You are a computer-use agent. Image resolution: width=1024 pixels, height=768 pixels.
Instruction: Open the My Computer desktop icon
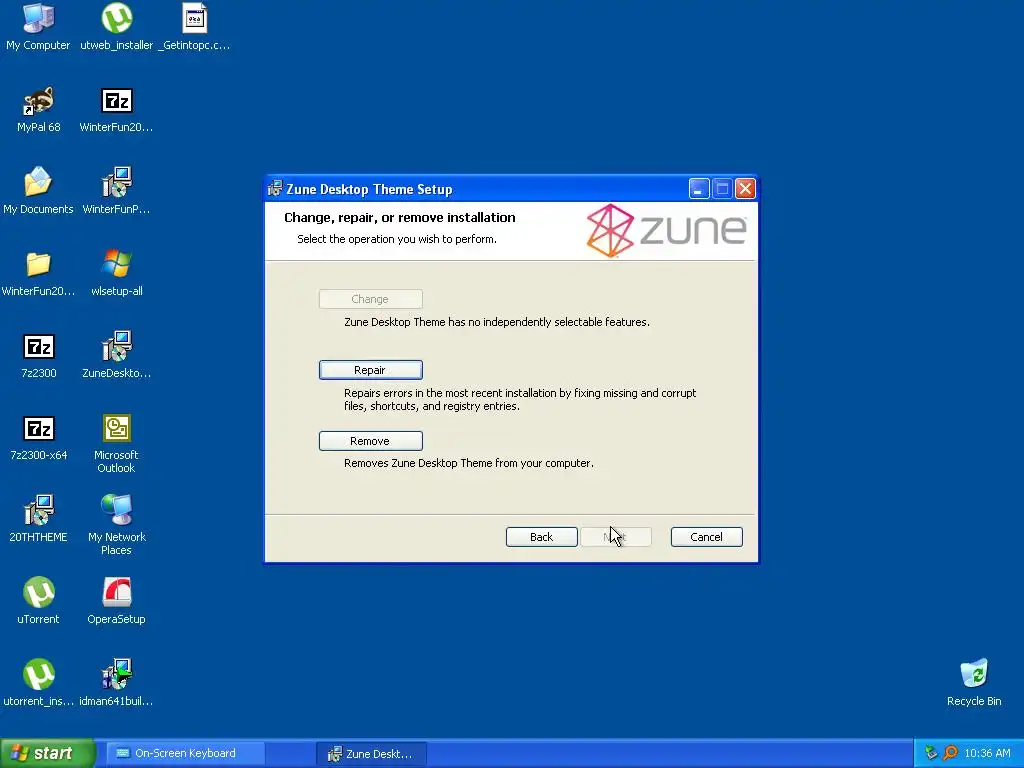click(x=38, y=27)
